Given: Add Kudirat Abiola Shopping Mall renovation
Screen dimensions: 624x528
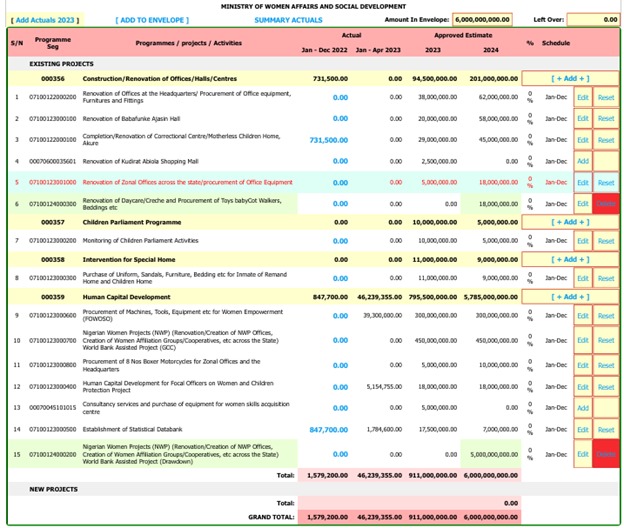Looking at the screenshot, I should click(583, 161).
